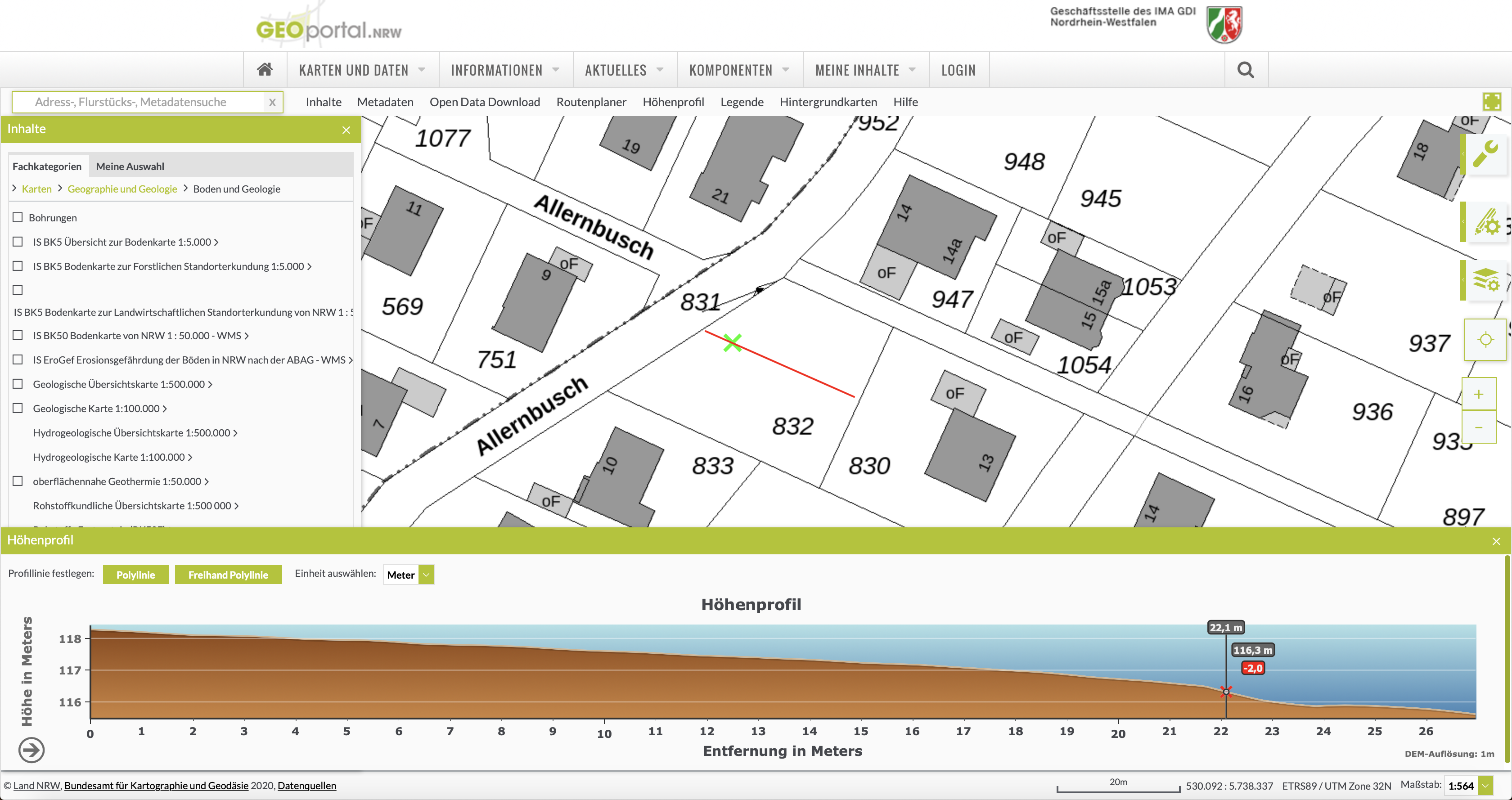Viewport: 1512px width, 800px height.
Task: Zoom in the map with plus button
Action: tap(1478, 394)
